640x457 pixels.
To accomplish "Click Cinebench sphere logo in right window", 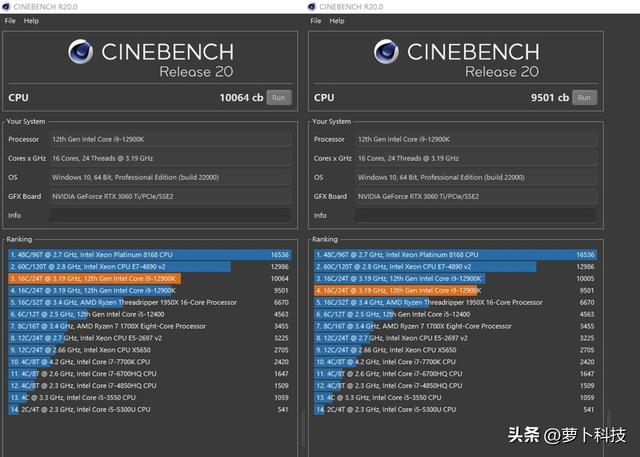I will point(386,52).
